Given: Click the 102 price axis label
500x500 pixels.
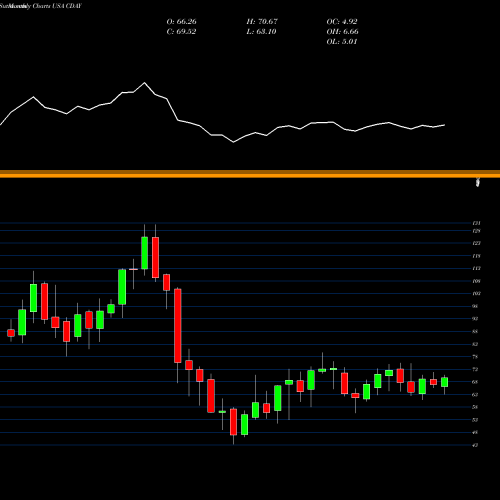Looking at the screenshot, I should (x=477, y=294).
